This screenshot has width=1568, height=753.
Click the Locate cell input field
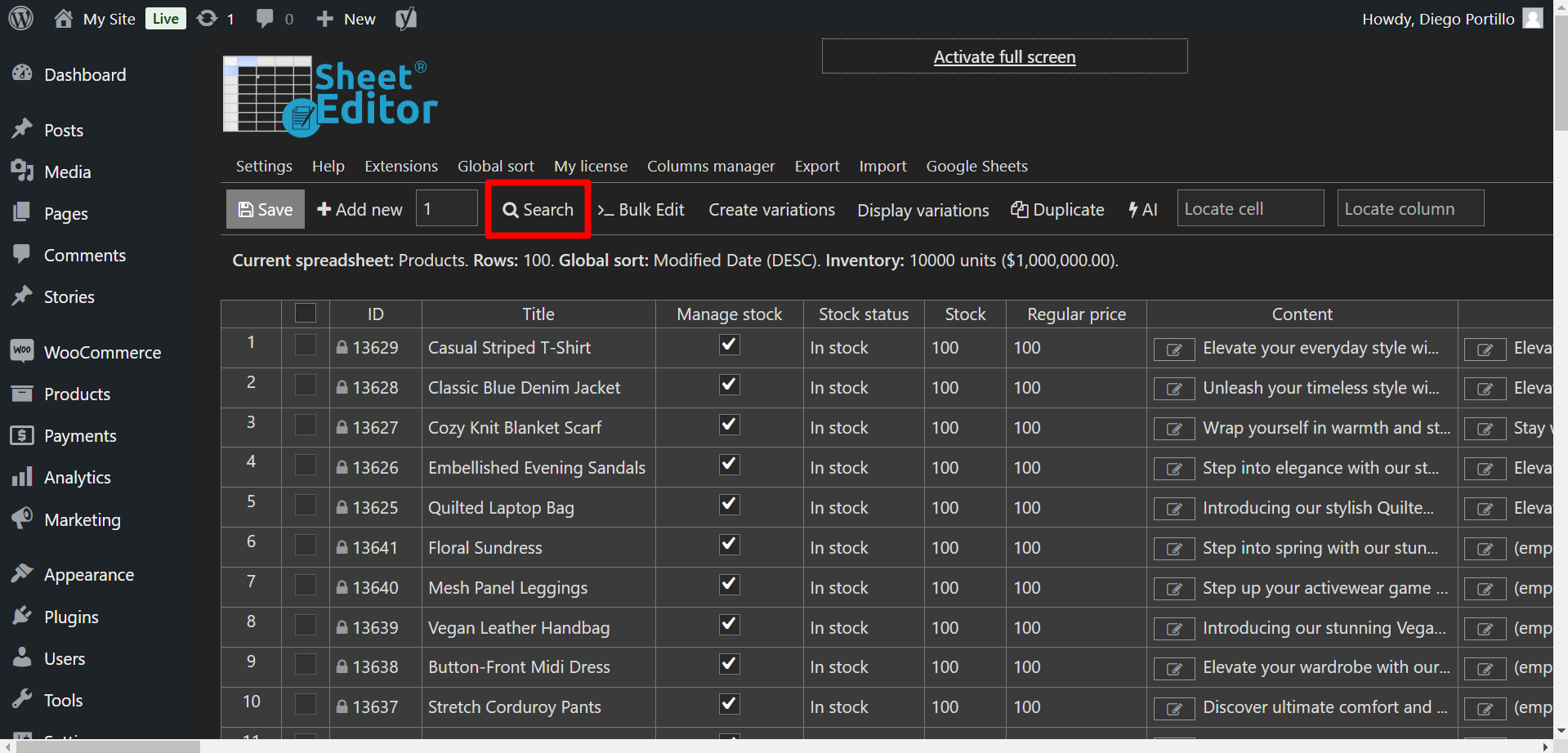click(x=1249, y=209)
